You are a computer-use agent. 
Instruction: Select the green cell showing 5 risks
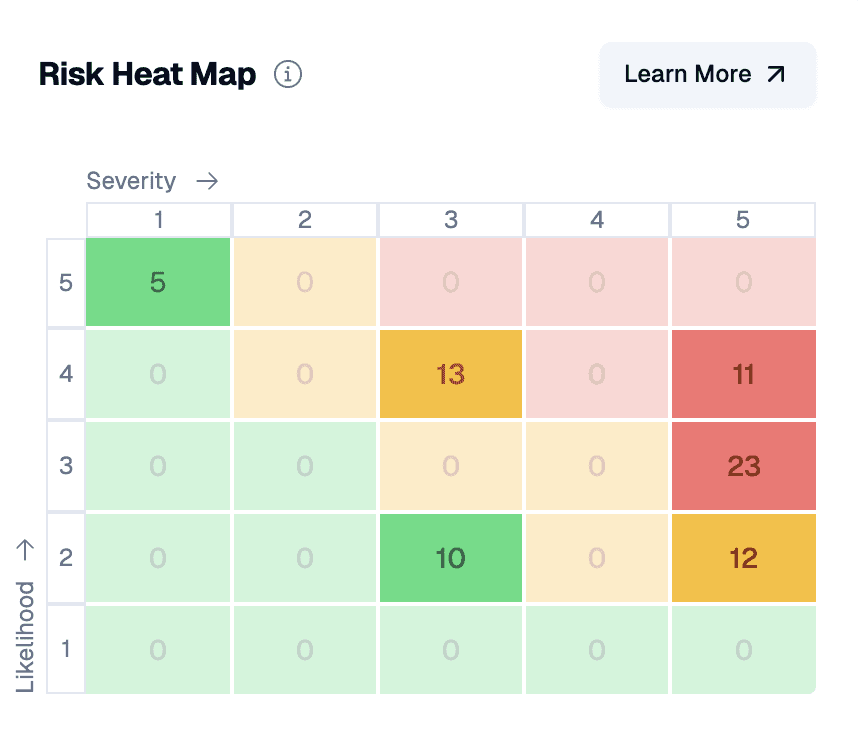(158, 282)
